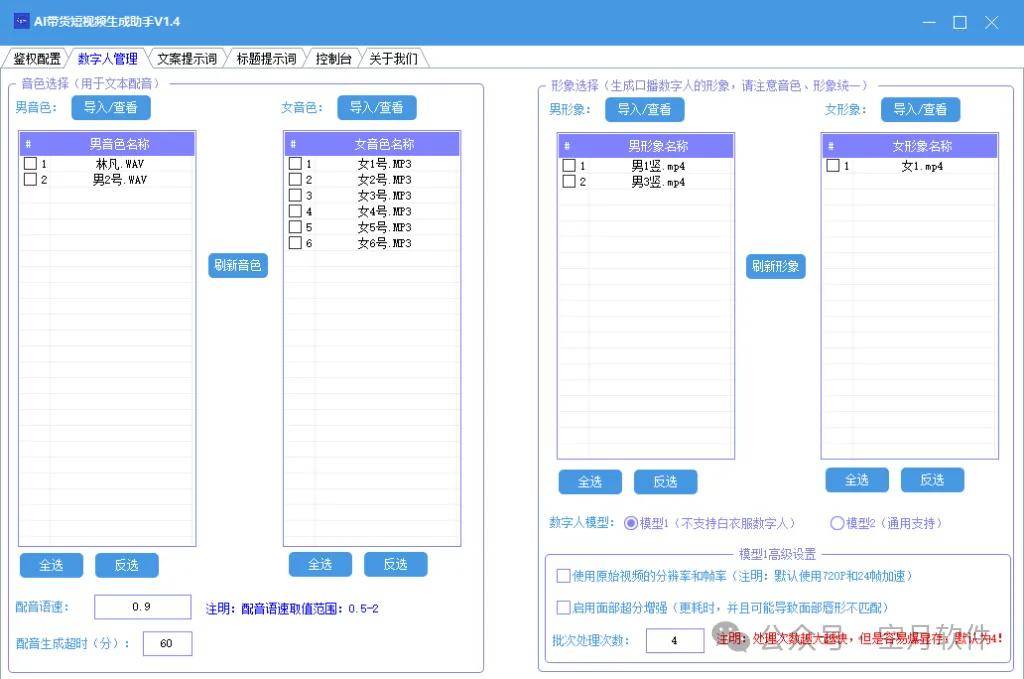The width and height of the screenshot is (1024, 679).
Task: Open the 文案提示词 tab
Action: 186,59
